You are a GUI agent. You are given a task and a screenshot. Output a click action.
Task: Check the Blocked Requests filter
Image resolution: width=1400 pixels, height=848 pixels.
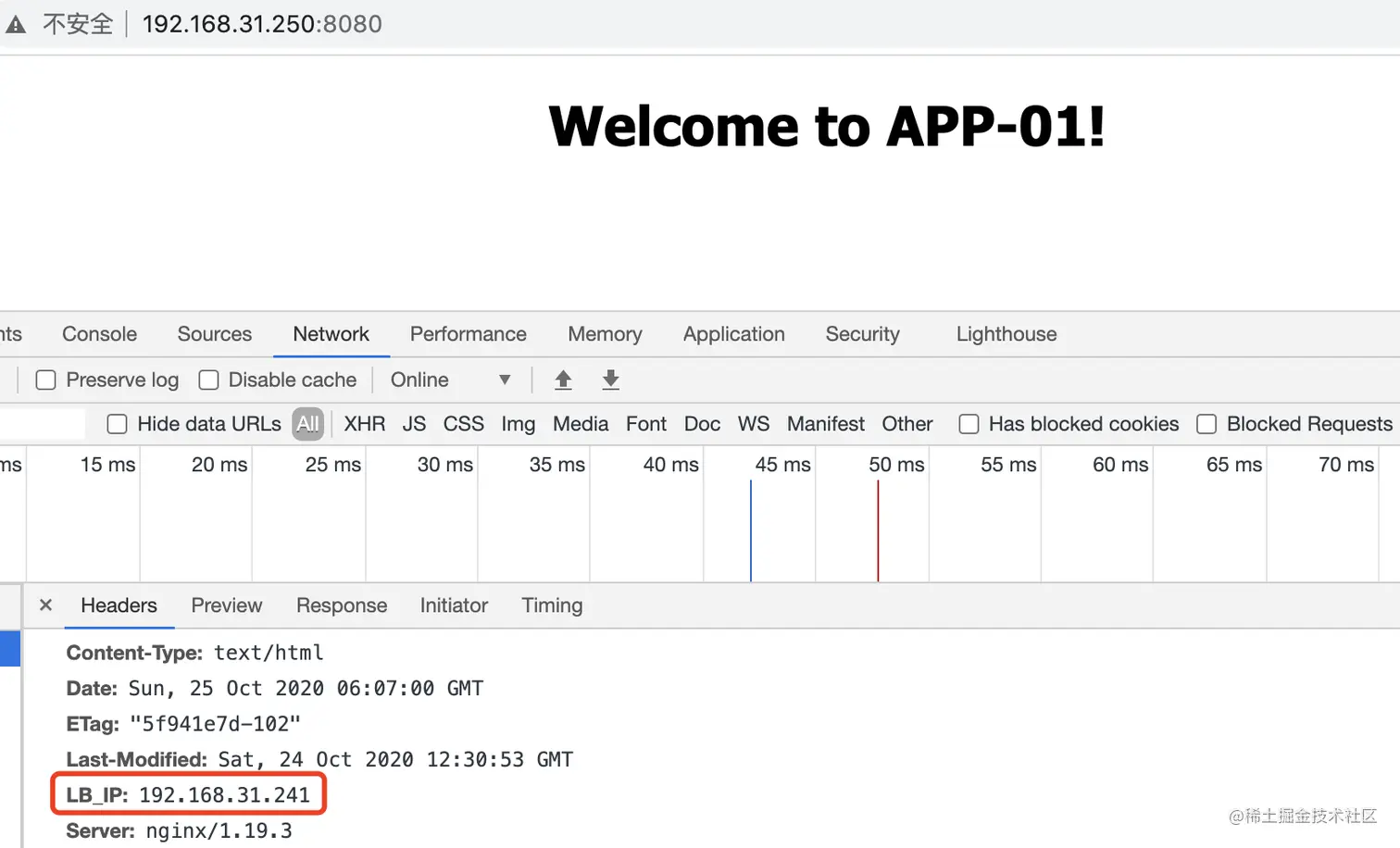1206,424
